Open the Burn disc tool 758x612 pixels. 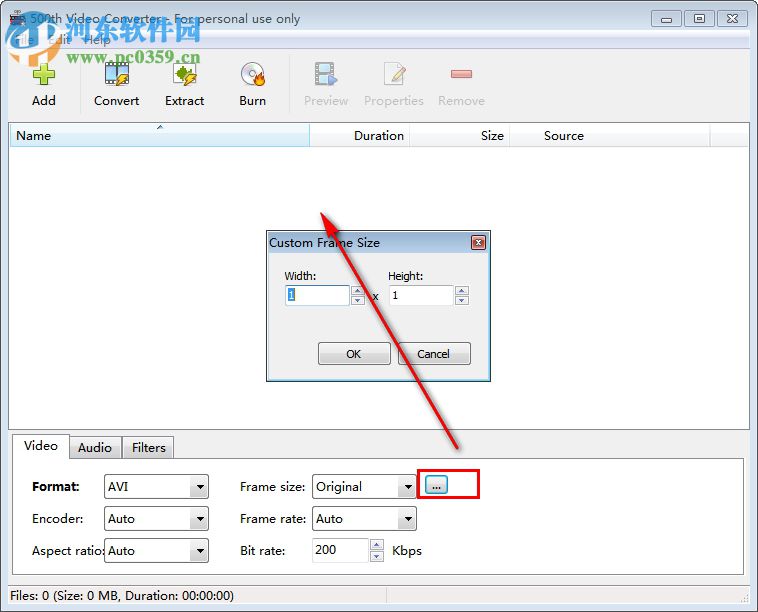click(253, 85)
